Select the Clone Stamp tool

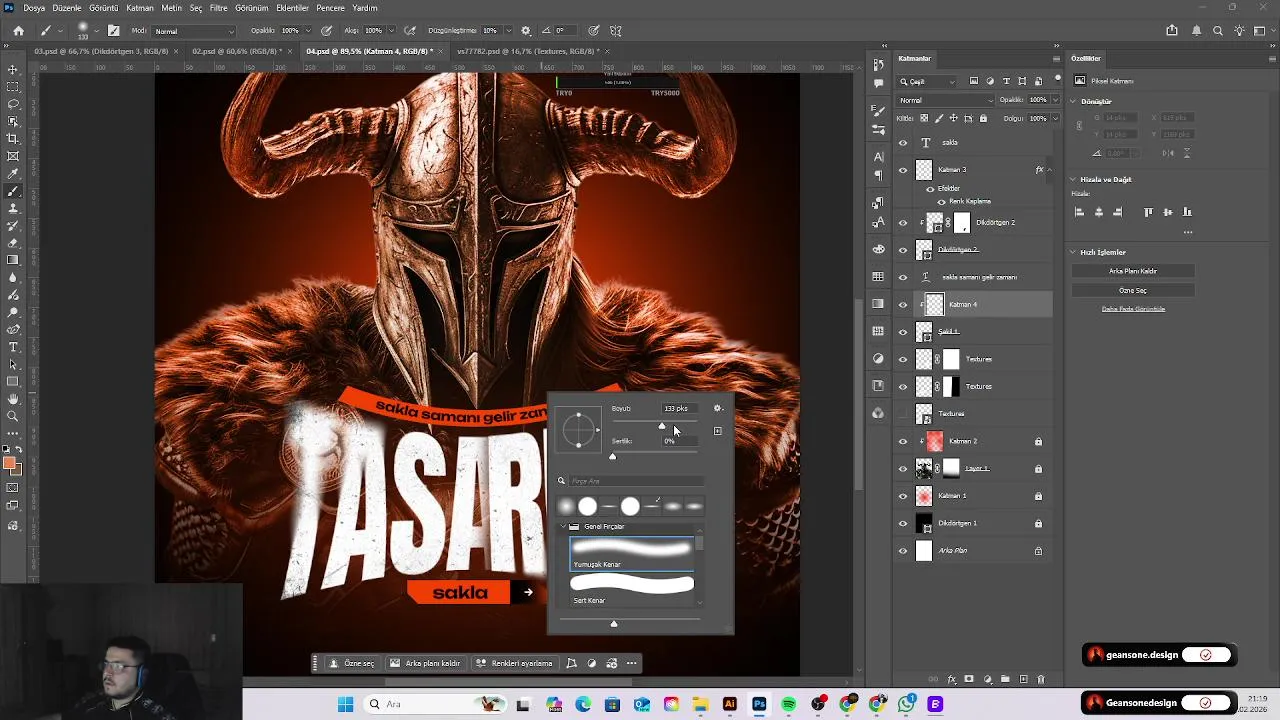pos(13,208)
